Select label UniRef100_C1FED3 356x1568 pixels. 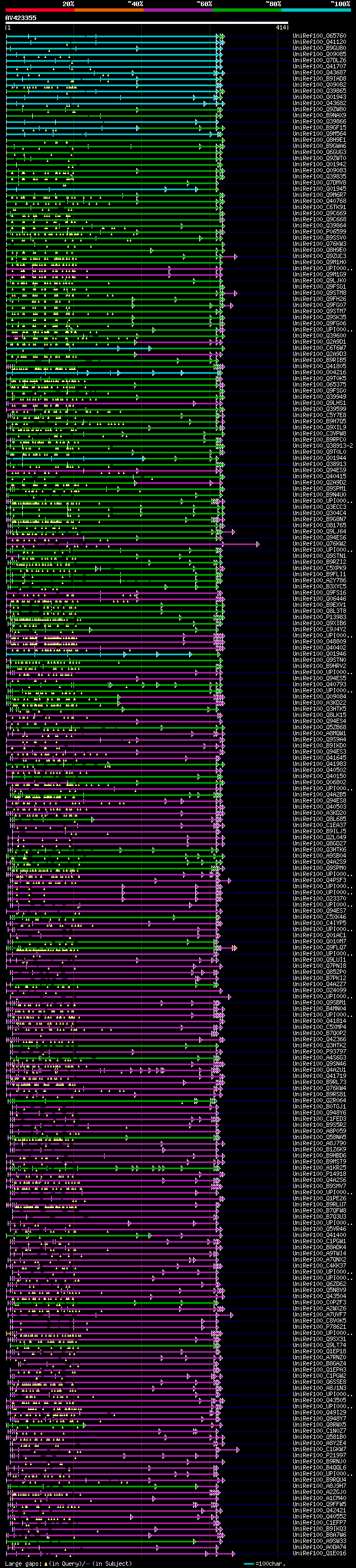(x=319, y=1119)
